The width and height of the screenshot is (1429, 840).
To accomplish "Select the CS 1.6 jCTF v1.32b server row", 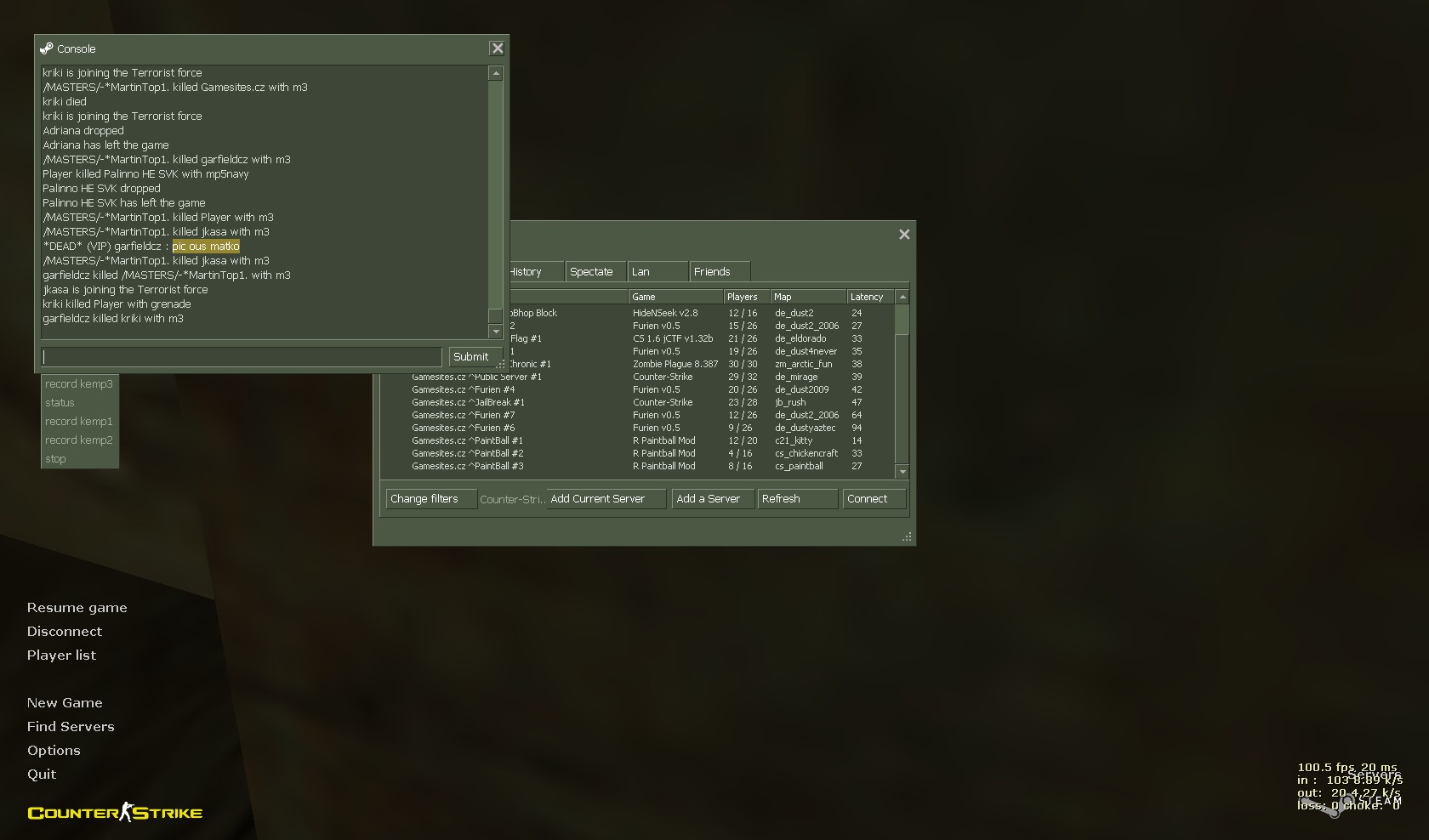I will tap(702, 338).
